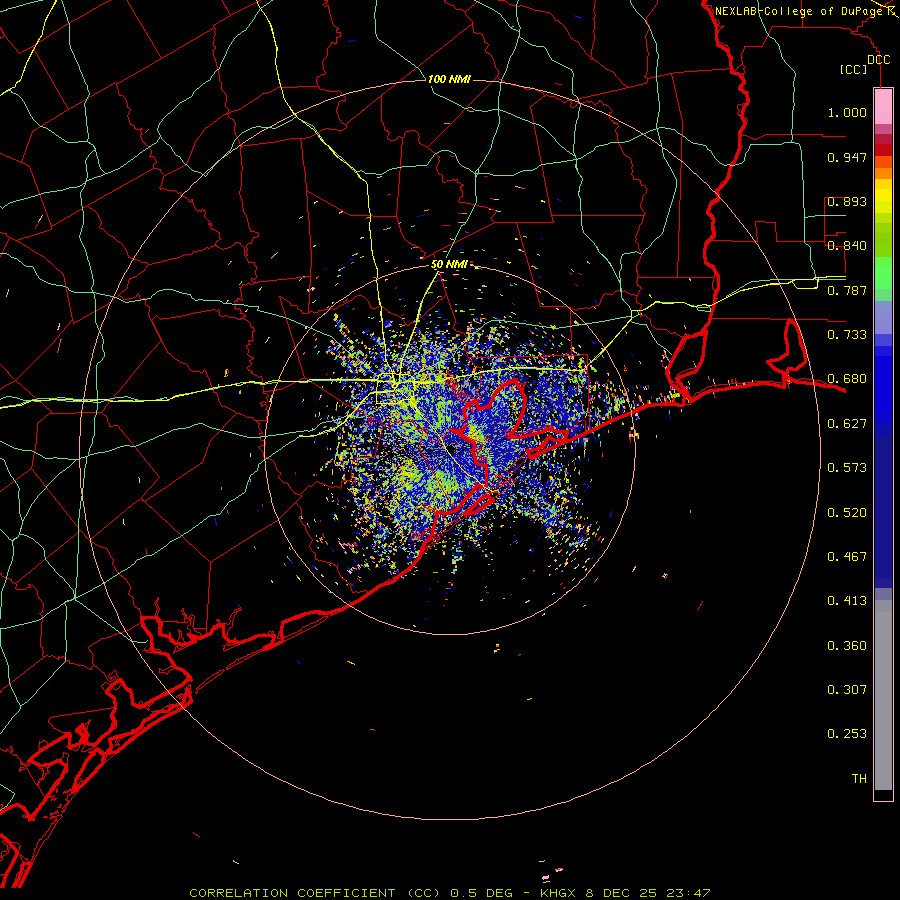This screenshot has width=900, height=900.
Task: Select the 0.573 scale value
Action: [847, 468]
